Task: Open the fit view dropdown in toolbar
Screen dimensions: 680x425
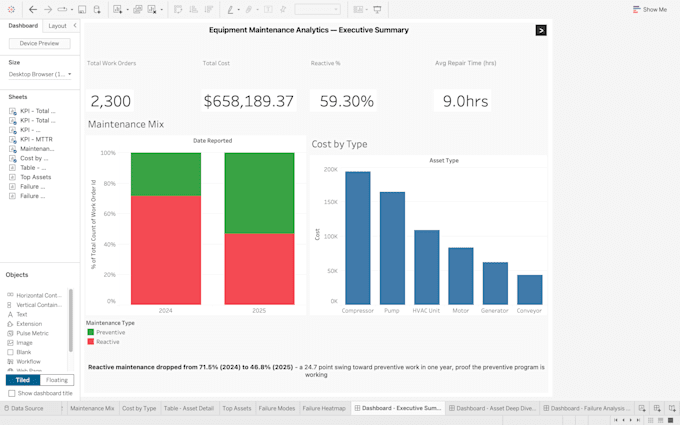Action: click(x=317, y=9)
